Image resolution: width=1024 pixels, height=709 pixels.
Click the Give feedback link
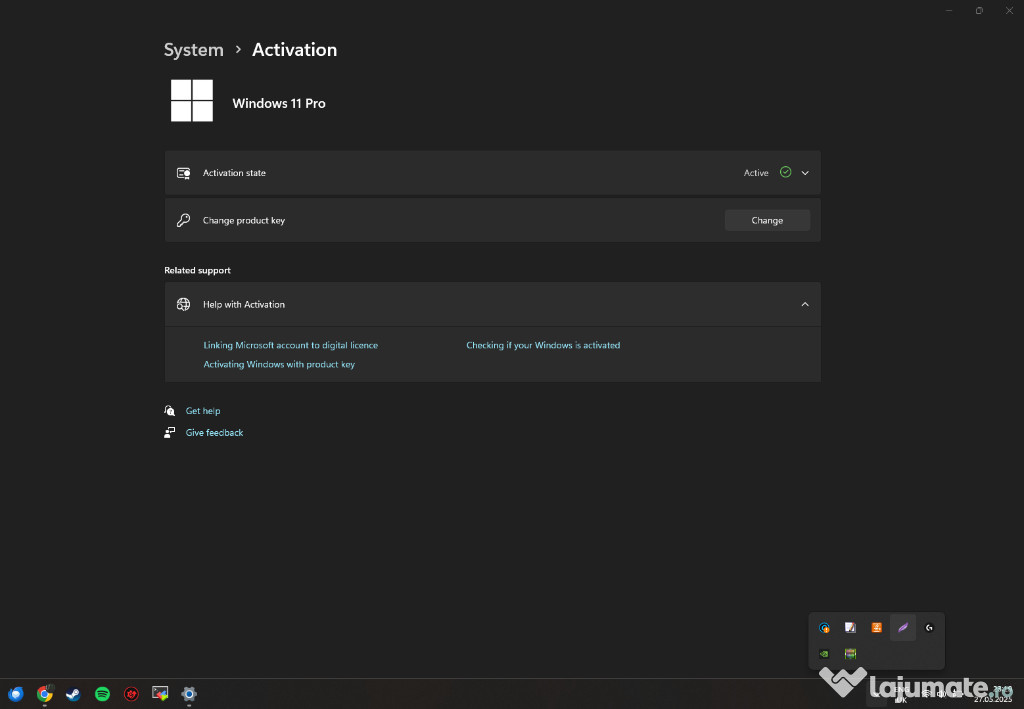coord(214,432)
